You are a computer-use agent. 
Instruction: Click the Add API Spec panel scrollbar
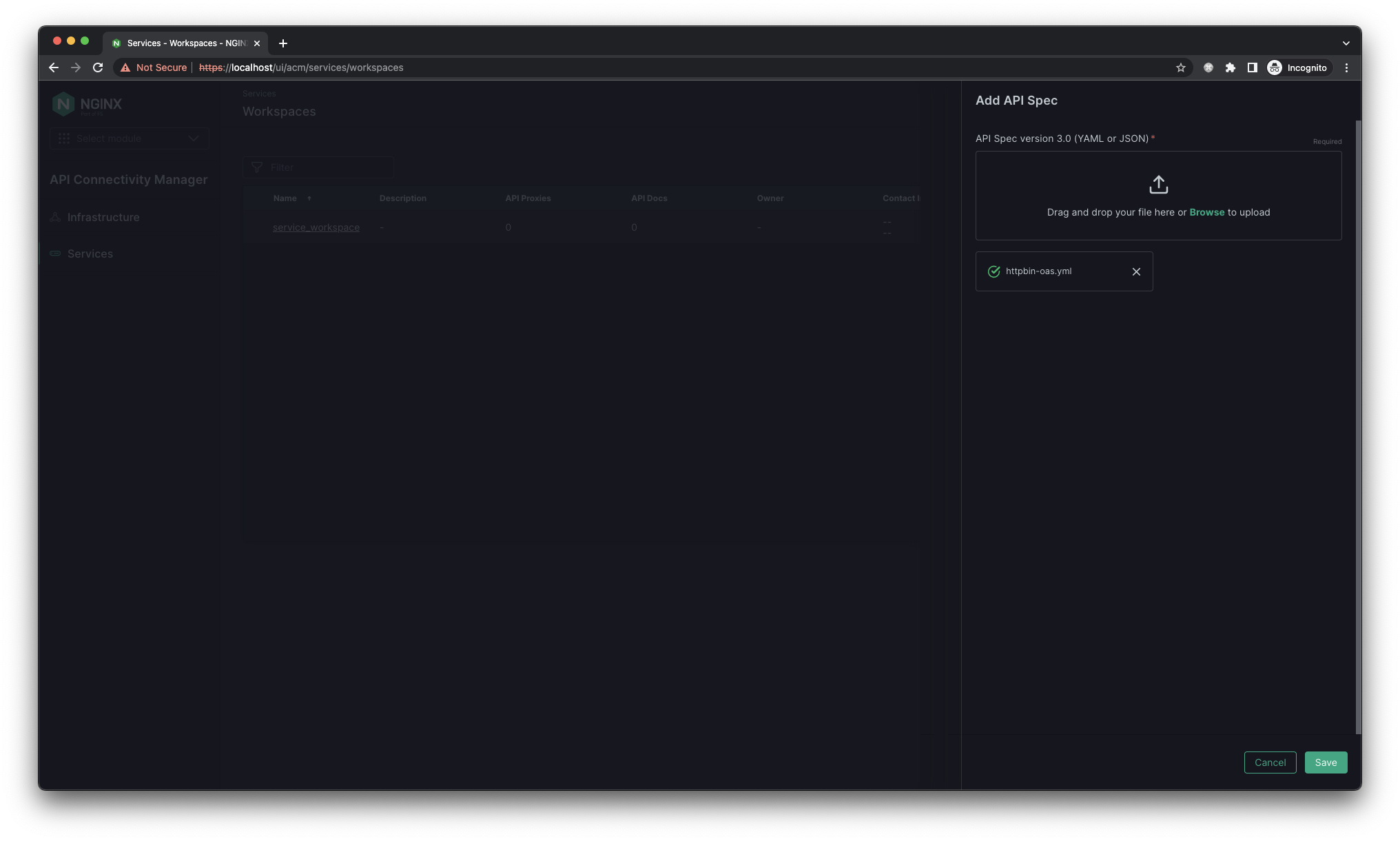tap(1357, 427)
